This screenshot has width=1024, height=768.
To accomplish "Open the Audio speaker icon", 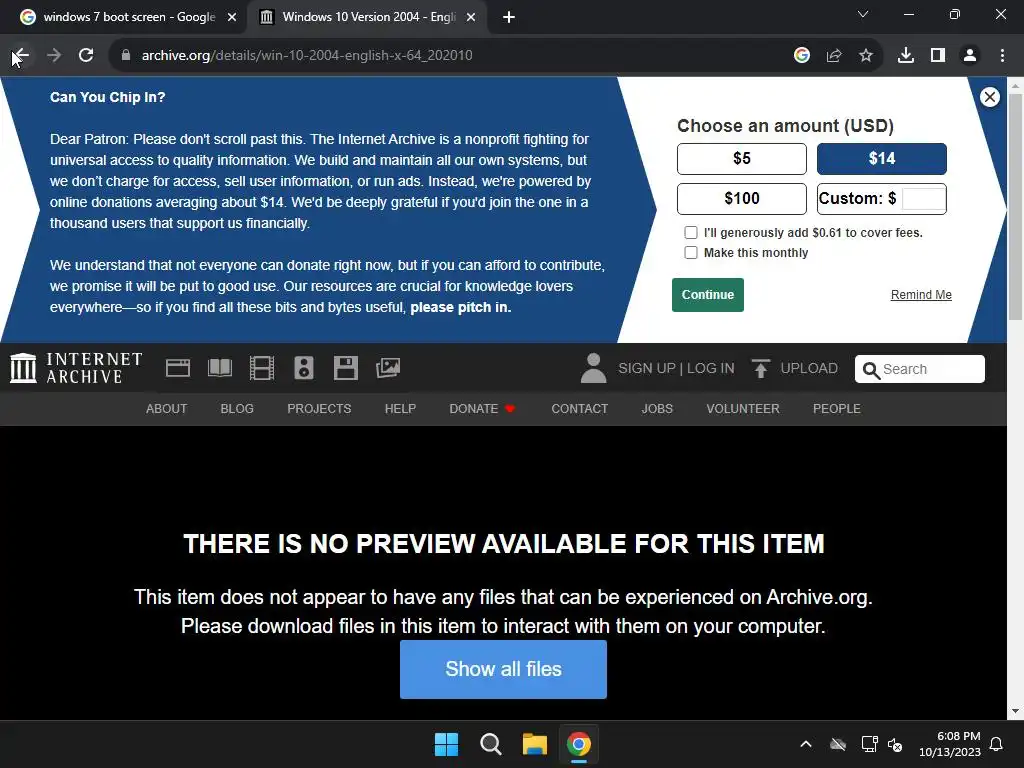I will (x=304, y=368).
